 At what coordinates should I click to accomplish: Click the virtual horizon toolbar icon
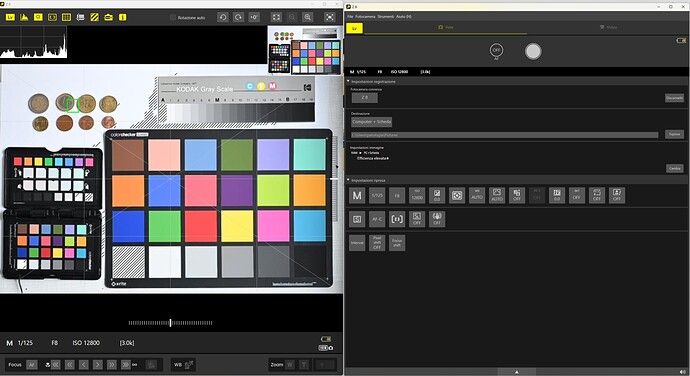click(x=81, y=17)
